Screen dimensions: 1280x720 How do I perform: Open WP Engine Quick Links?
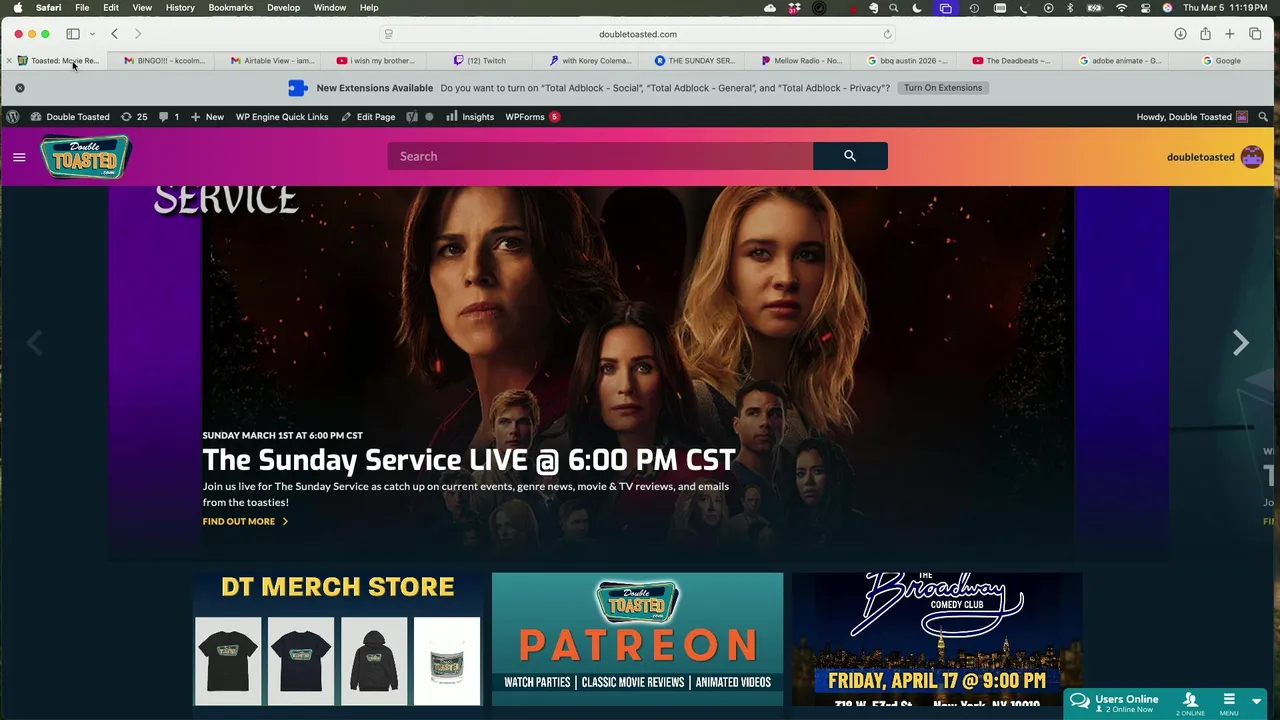[282, 117]
